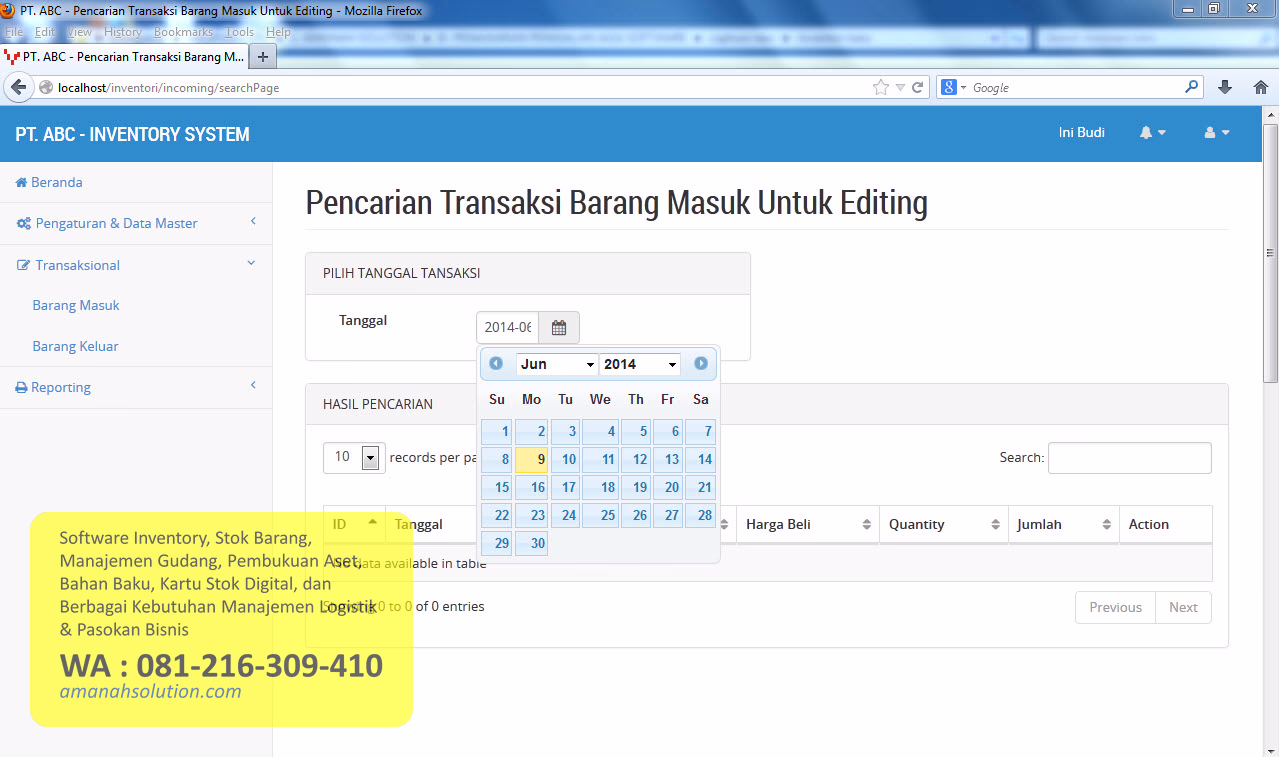Pick date 30 in June calendar

531,544
